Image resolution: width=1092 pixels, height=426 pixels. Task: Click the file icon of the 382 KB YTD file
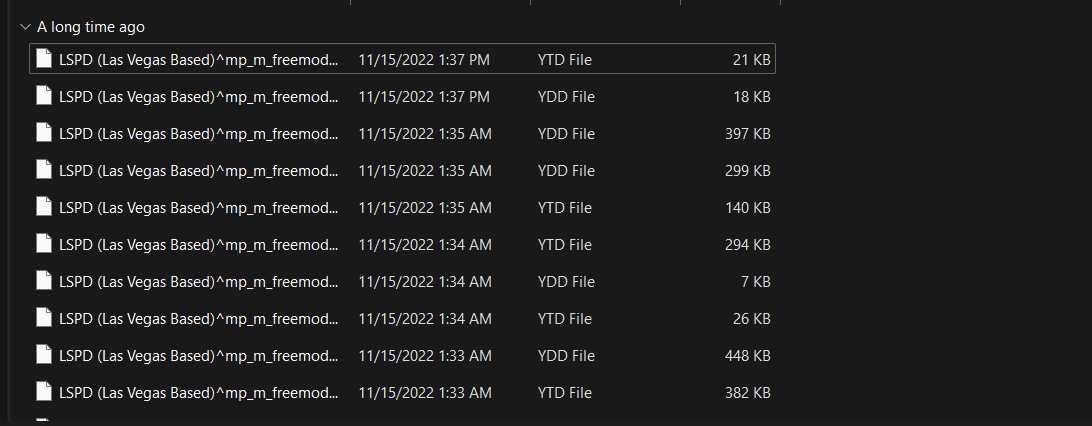[x=43, y=392]
